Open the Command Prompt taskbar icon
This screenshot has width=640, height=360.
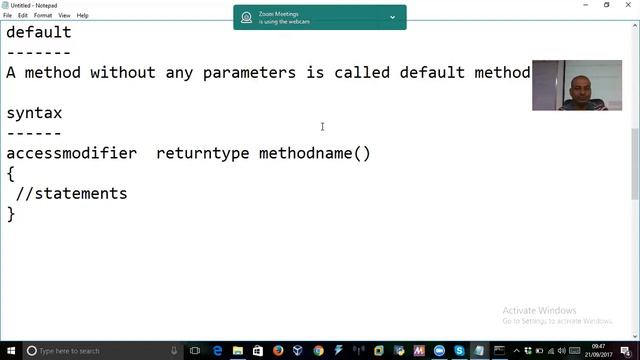tap(499, 351)
